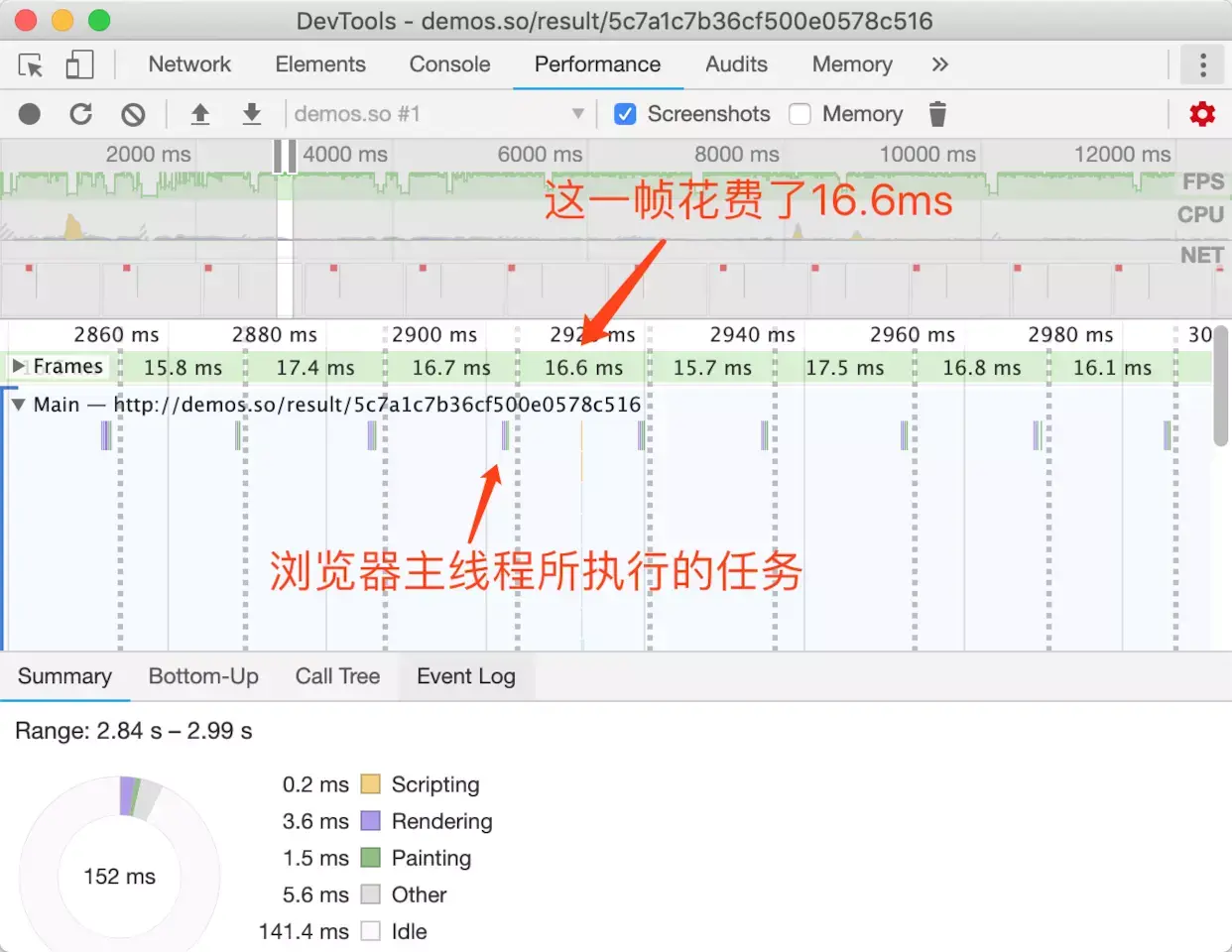Toggle the device toolbar icon
The width and height of the screenshot is (1232, 952).
(x=79, y=65)
